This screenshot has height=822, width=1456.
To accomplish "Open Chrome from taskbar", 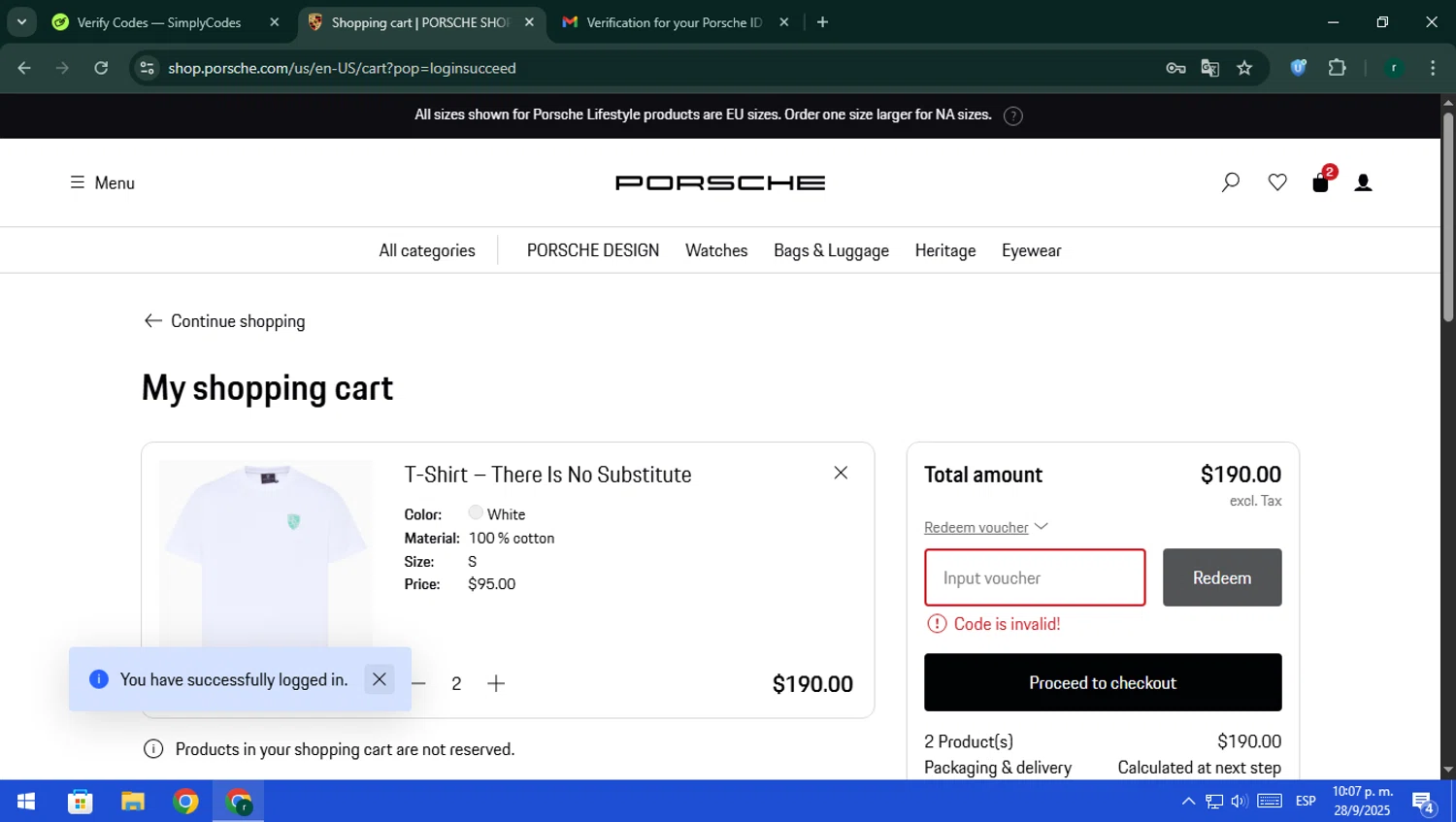I will 185,802.
